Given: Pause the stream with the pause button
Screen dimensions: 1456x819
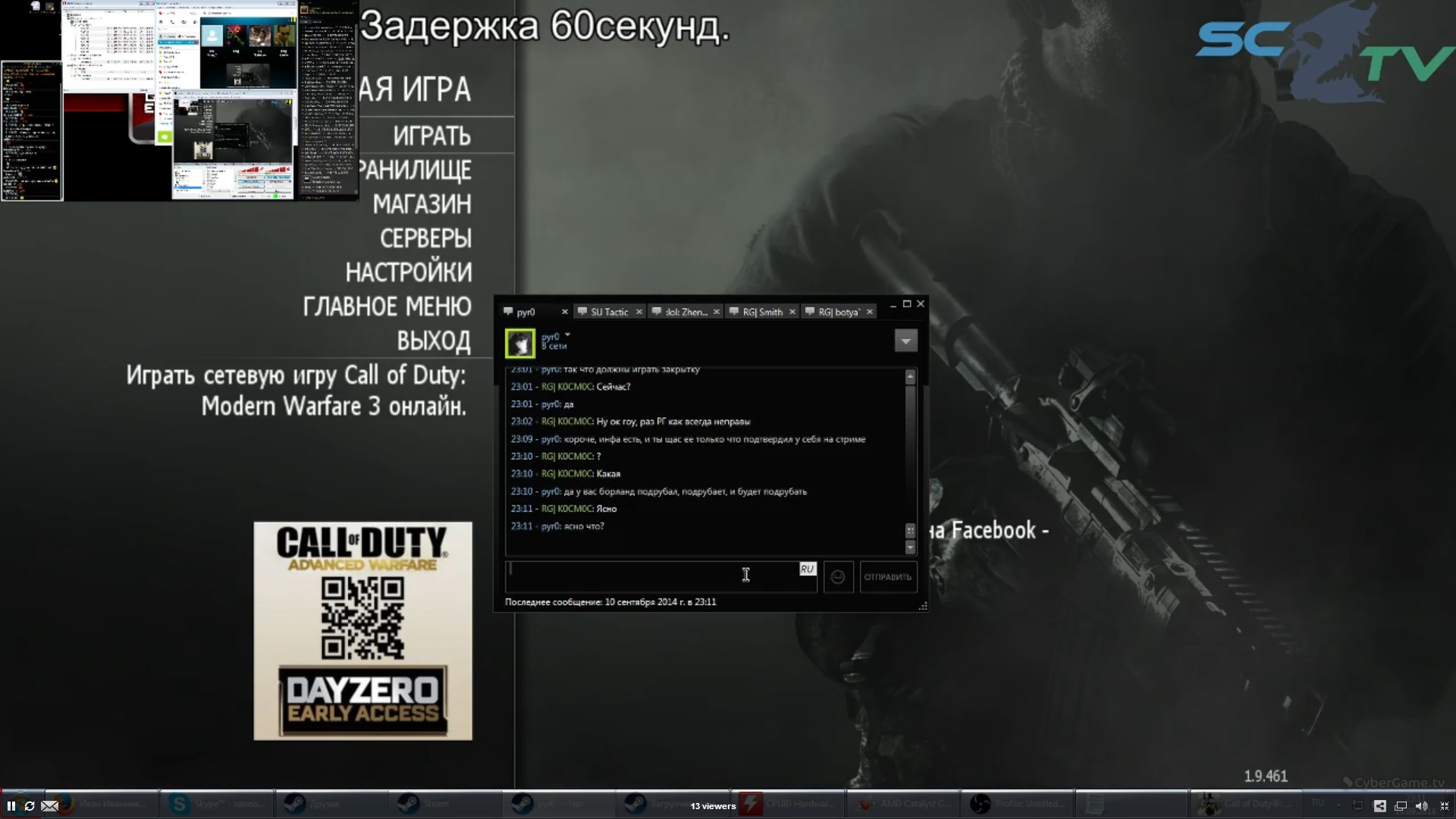Looking at the screenshot, I should 11,805.
